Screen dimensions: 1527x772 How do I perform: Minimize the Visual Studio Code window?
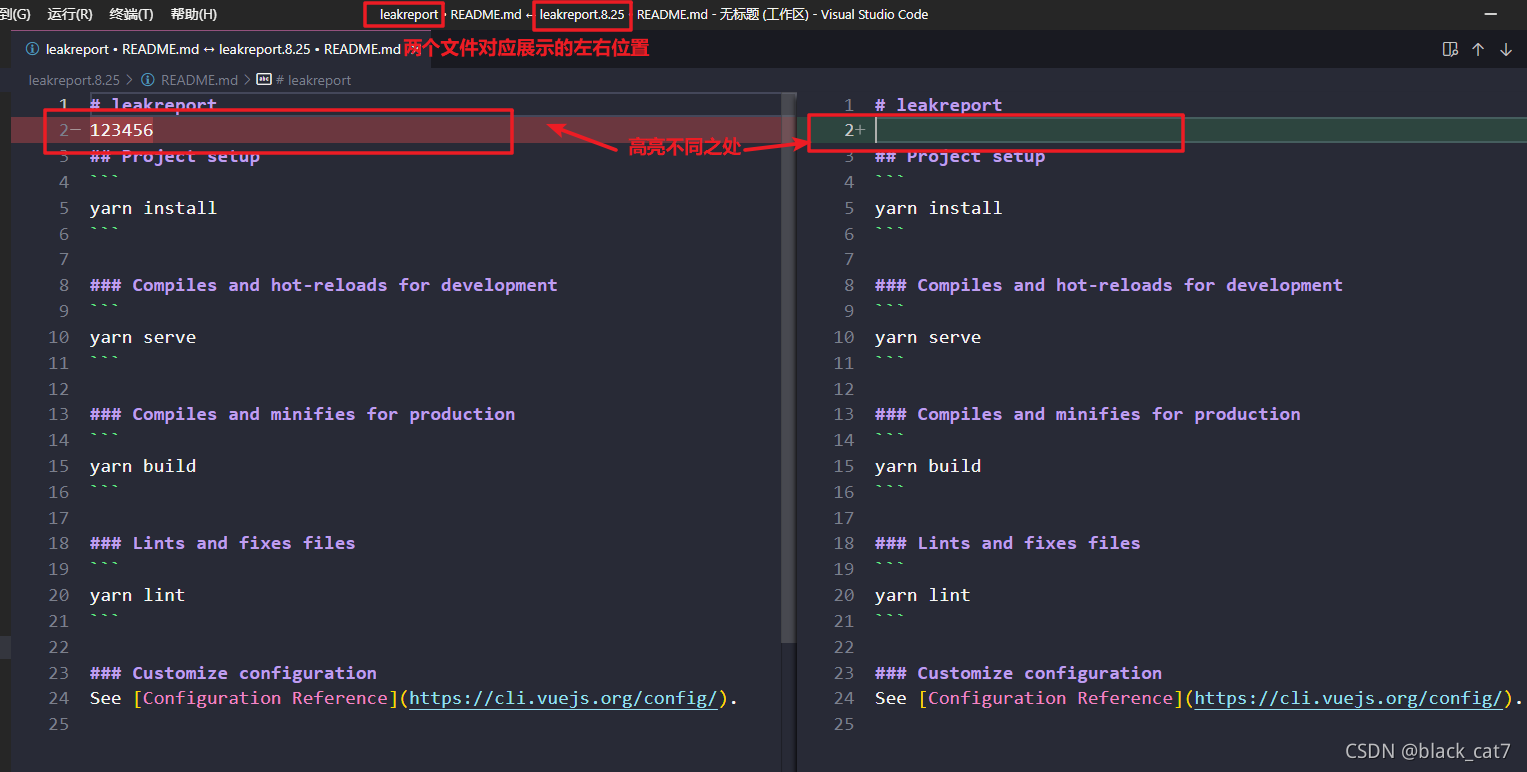pyautogui.click(x=1490, y=14)
